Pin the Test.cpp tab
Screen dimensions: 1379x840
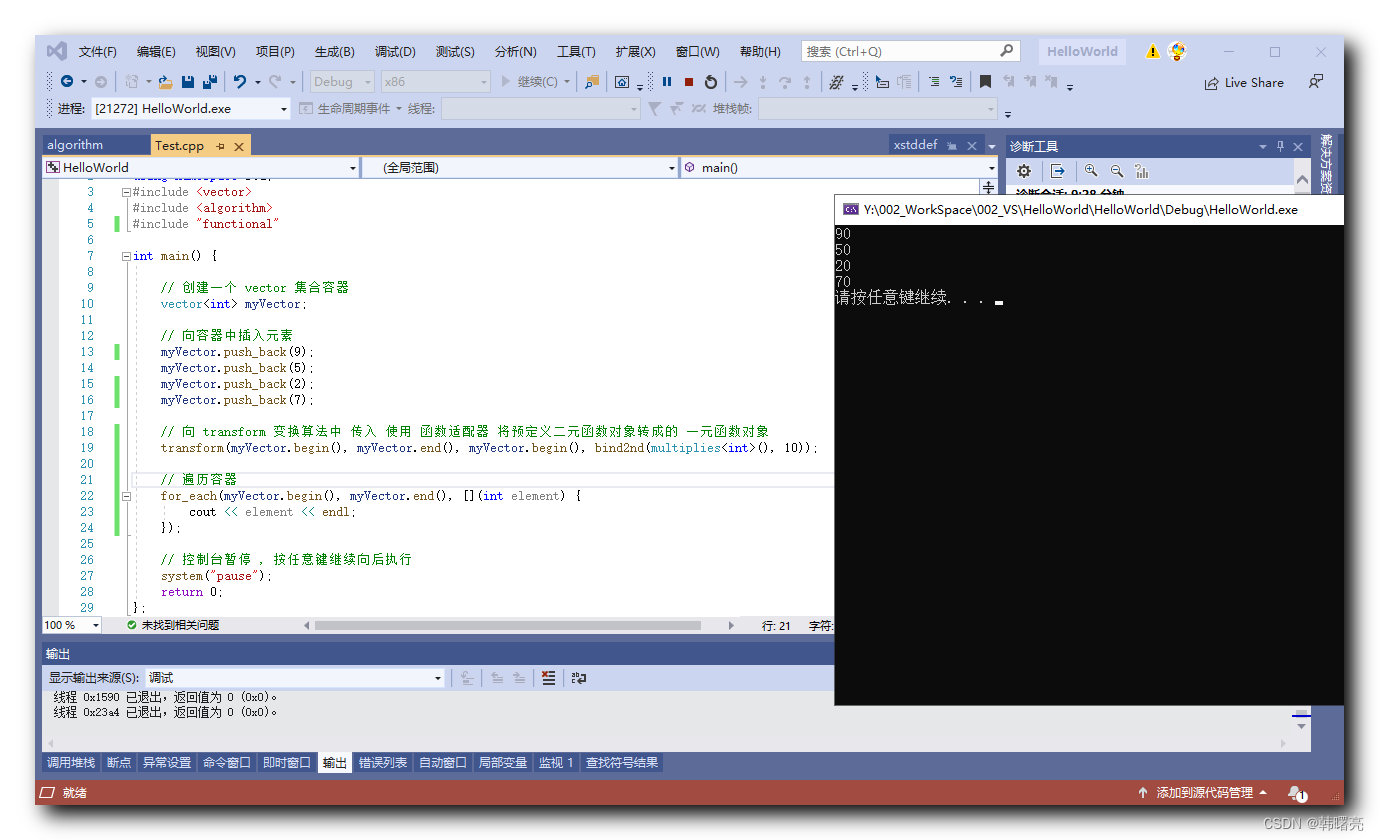[220, 146]
